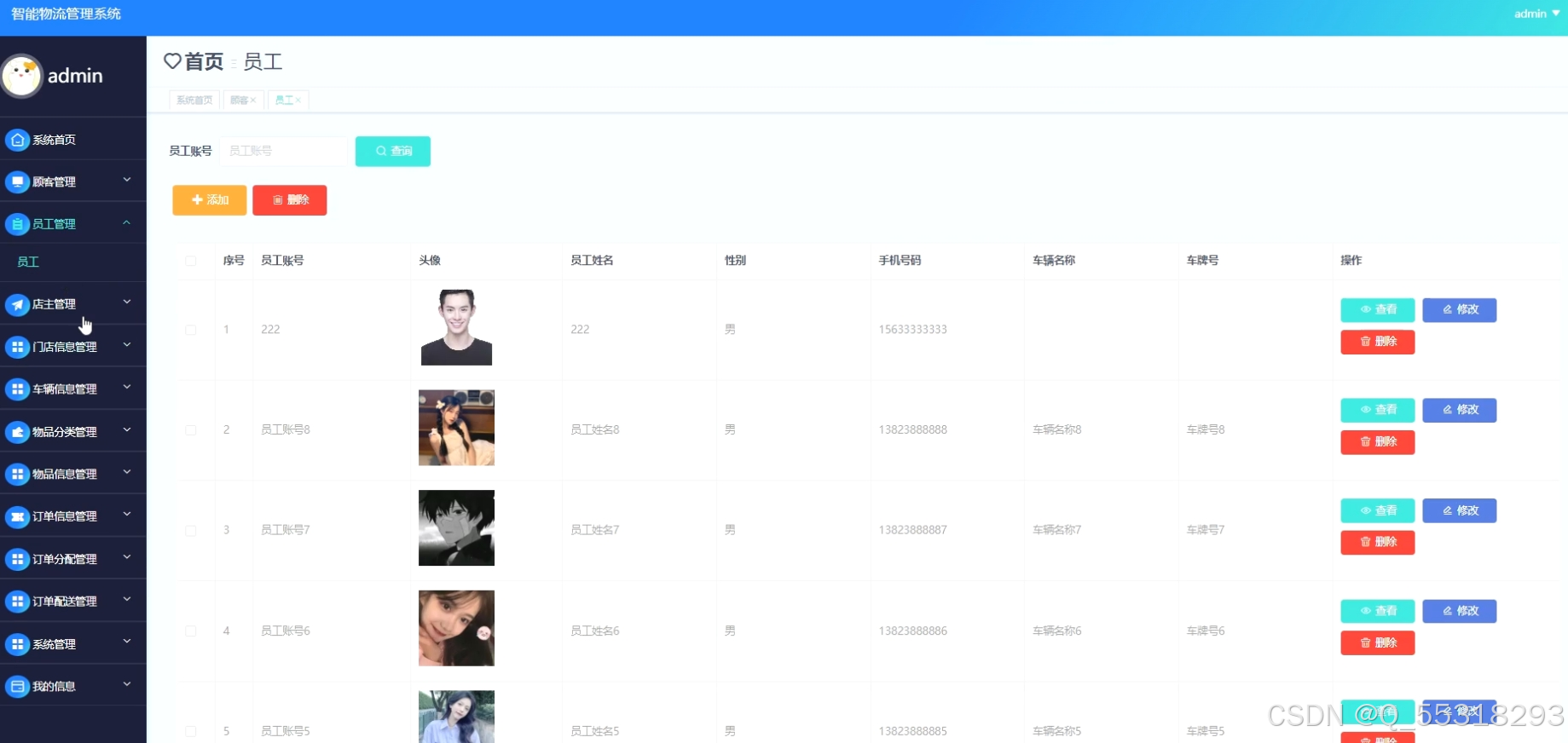Check the row for 员工账号7
1568x743 pixels.
tap(191, 530)
